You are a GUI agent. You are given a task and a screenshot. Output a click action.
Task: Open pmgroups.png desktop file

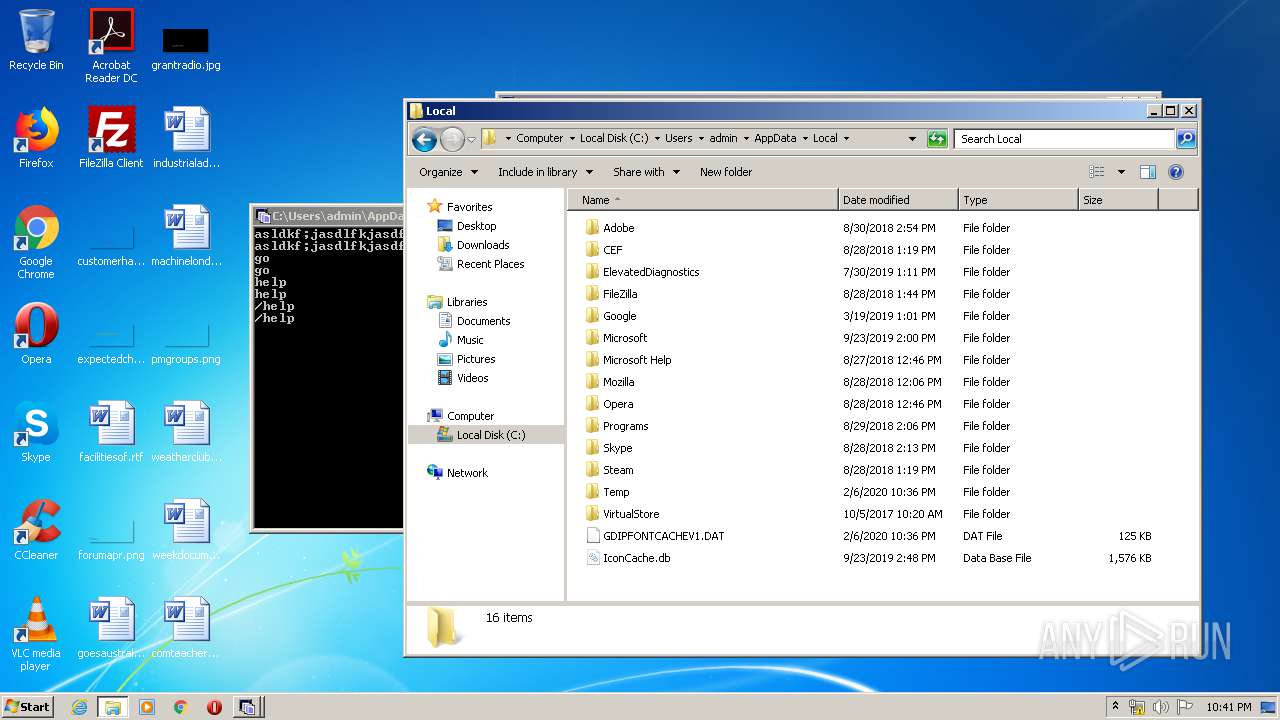point(186,340)
